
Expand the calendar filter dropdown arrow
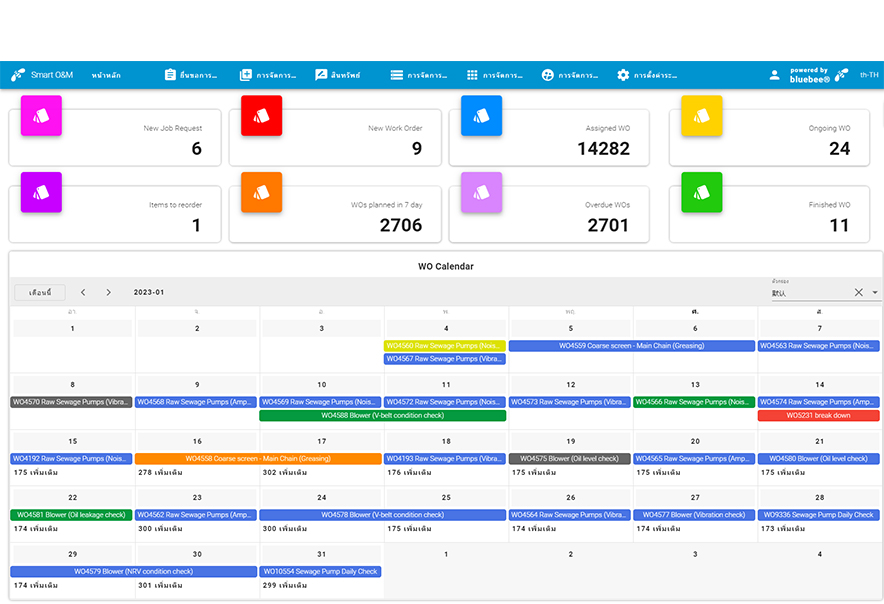click(x=875, y=293)
